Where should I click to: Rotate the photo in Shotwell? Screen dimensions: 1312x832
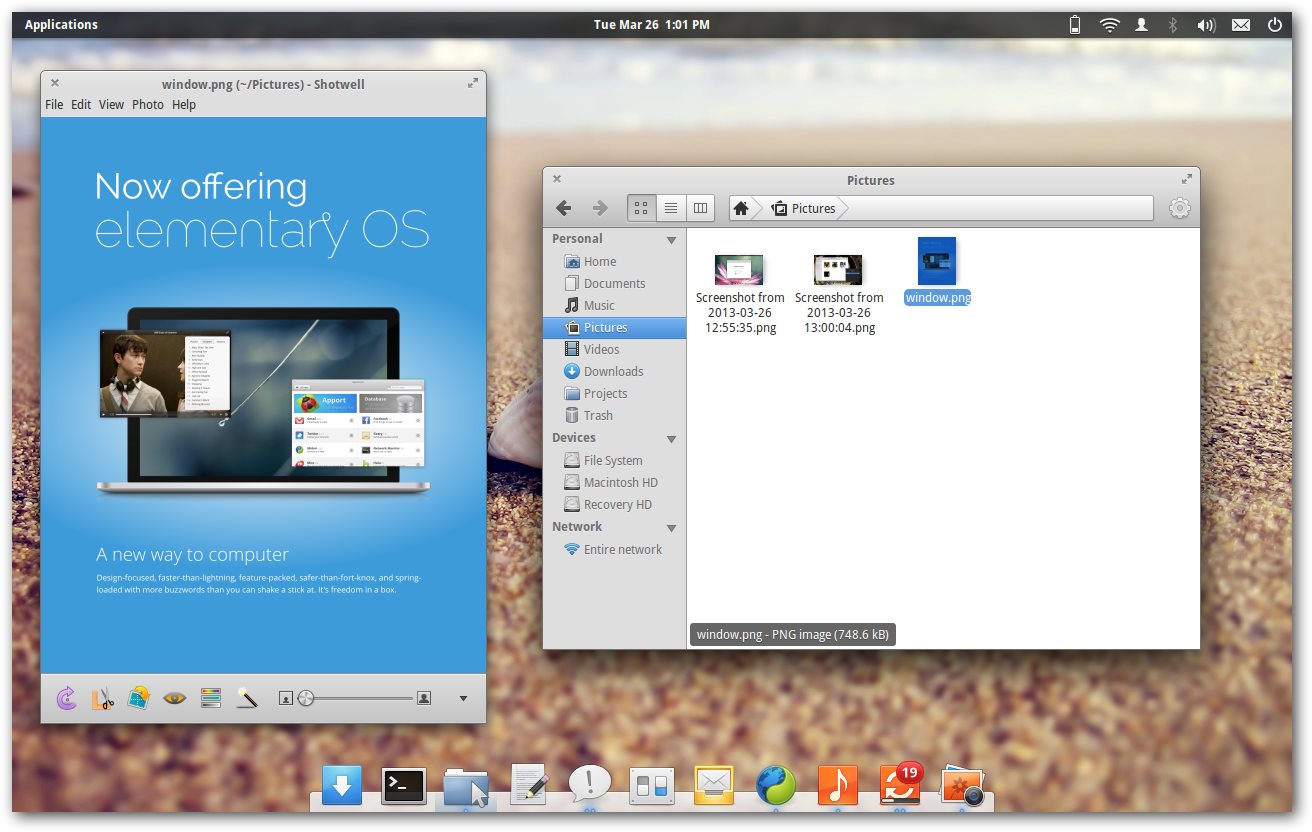(66, 698)
